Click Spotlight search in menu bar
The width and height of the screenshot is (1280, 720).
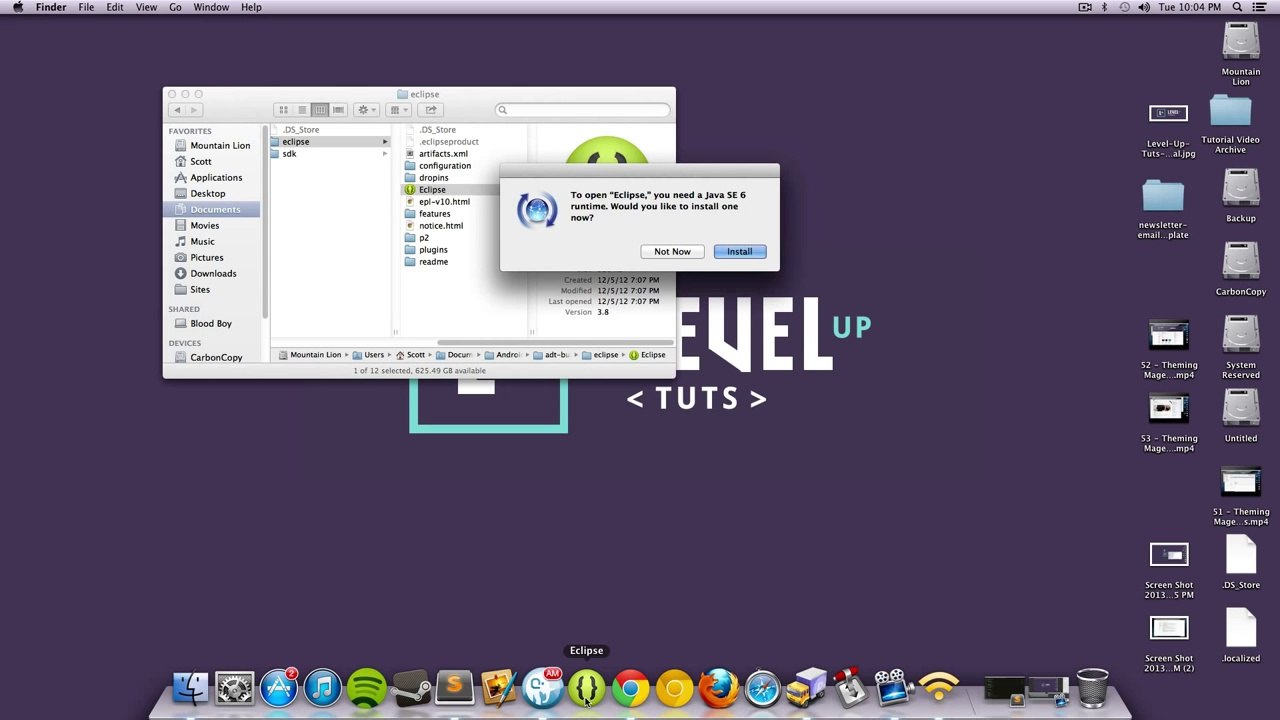coord(1238,7)
